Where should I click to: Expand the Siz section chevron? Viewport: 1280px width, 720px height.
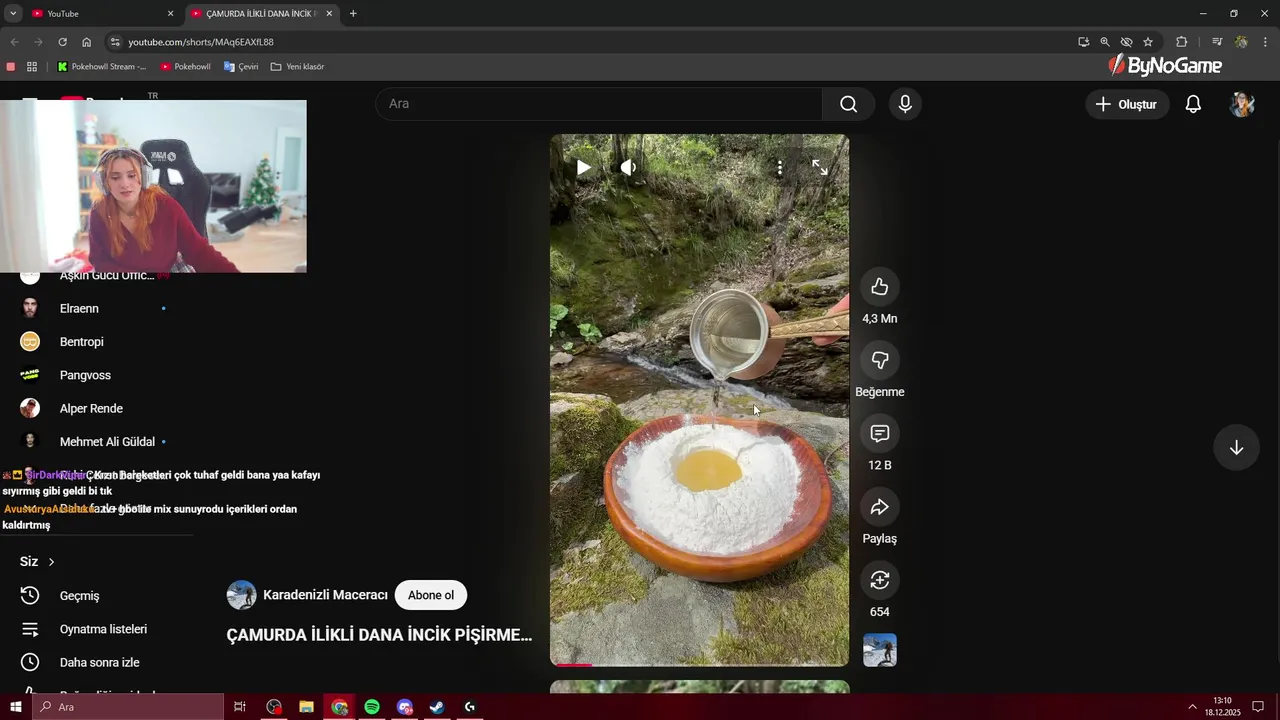(51, 562)
